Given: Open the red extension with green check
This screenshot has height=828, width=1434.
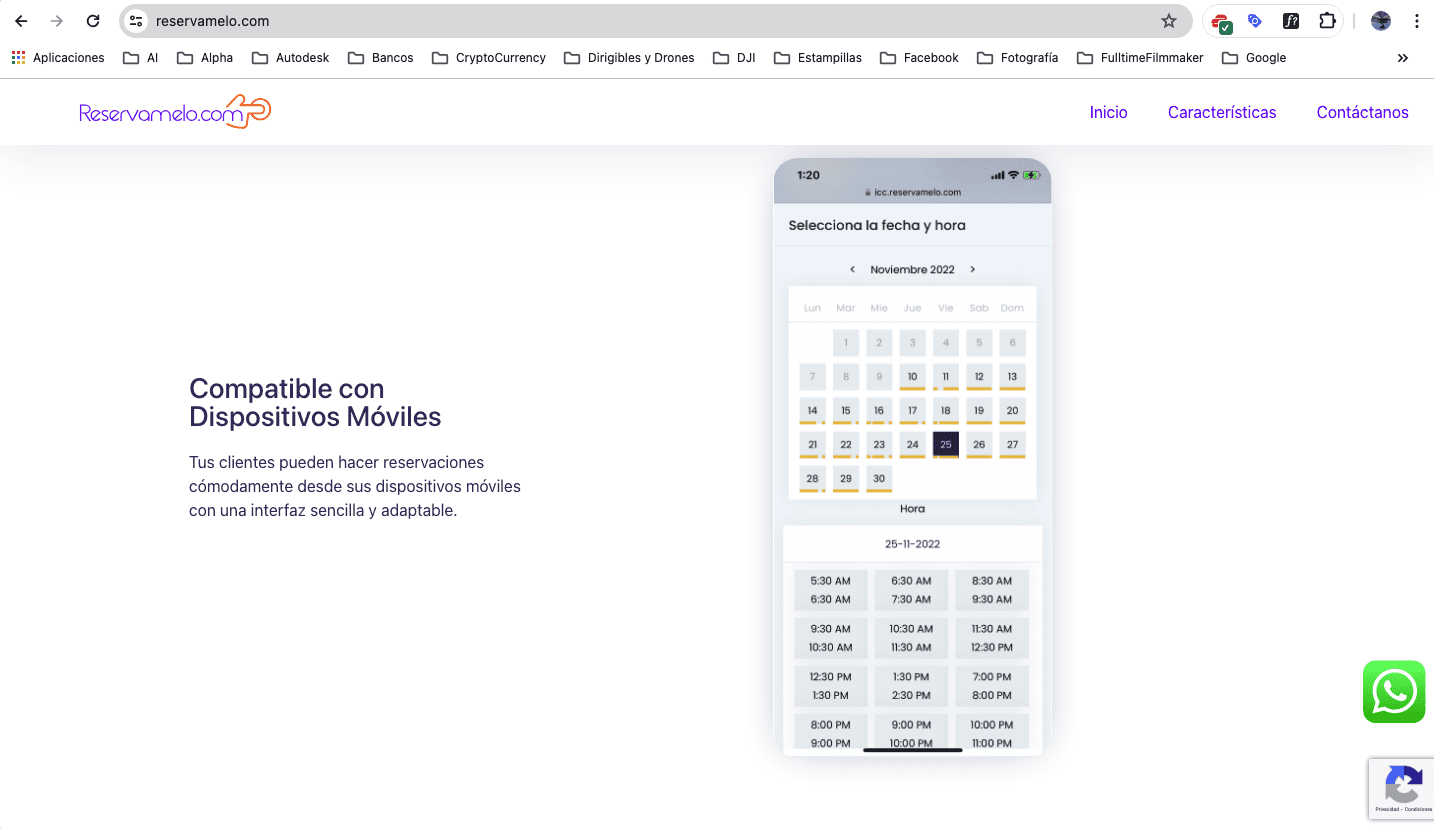Looking at the screenshot, I should click(1221, 21).
